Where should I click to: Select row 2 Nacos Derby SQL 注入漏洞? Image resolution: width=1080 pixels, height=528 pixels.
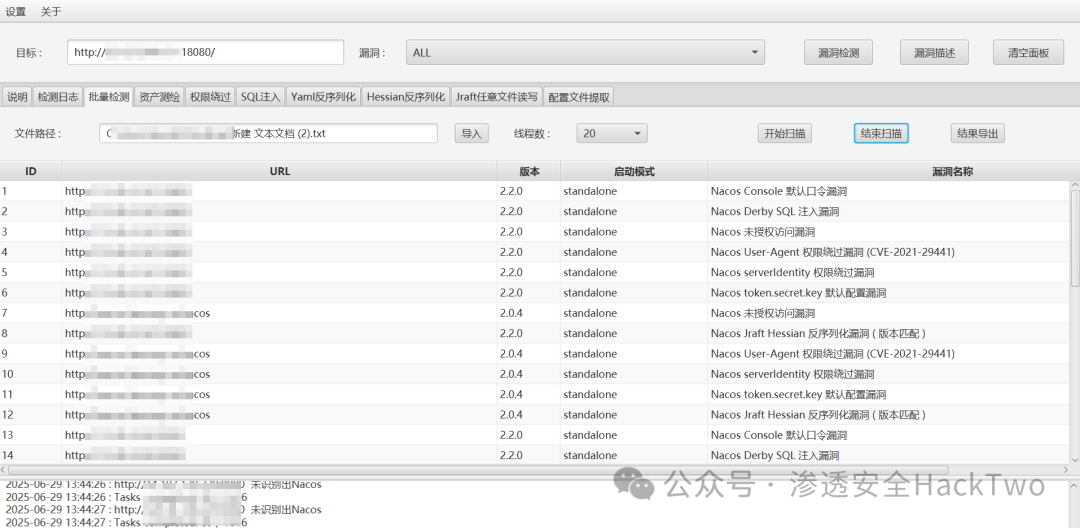point(534,211)
